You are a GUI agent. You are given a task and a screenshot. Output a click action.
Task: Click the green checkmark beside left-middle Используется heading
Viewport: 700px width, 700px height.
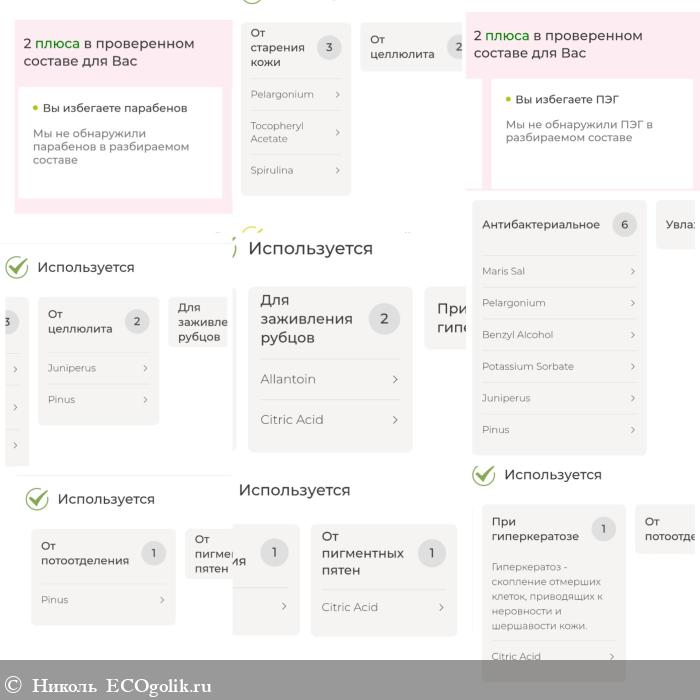[x=16, y=267]
